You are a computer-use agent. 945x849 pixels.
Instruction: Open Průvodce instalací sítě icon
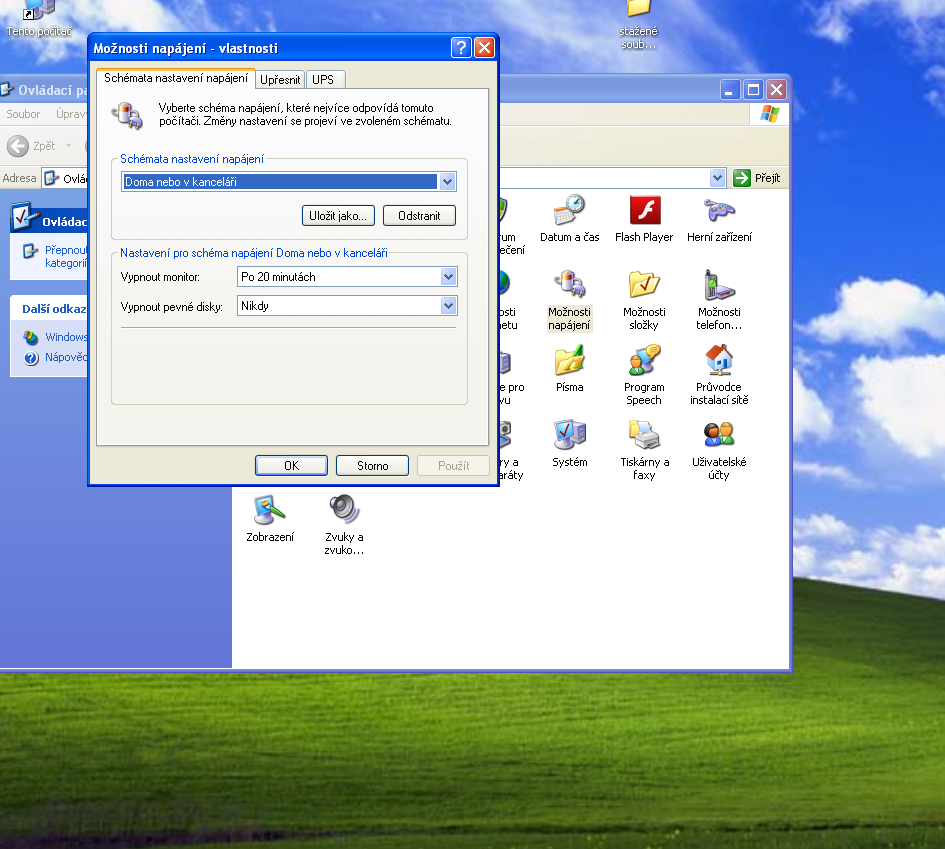(x=719, y=362)
